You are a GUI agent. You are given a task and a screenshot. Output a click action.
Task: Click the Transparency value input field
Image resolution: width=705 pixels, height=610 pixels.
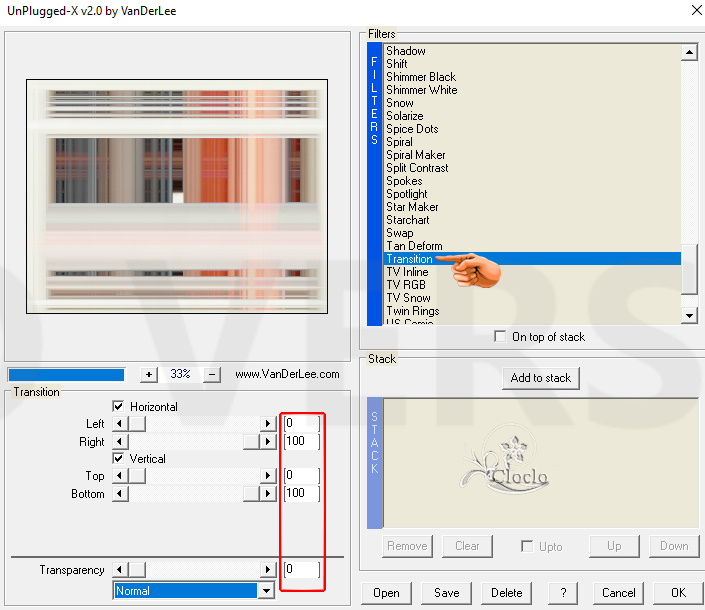point(301,570)
